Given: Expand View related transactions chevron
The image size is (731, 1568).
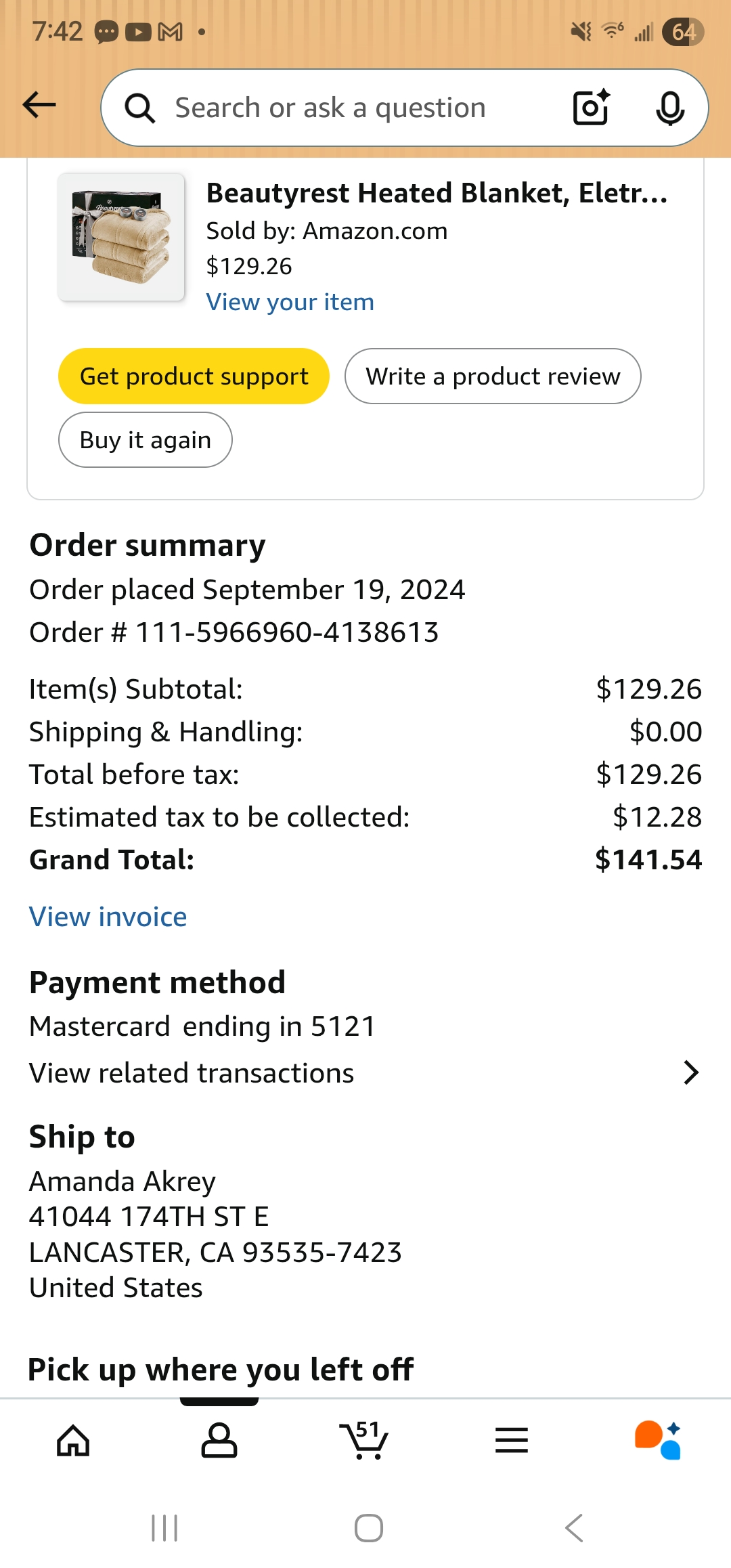Looking at the screenshot, I should 690,1072.
